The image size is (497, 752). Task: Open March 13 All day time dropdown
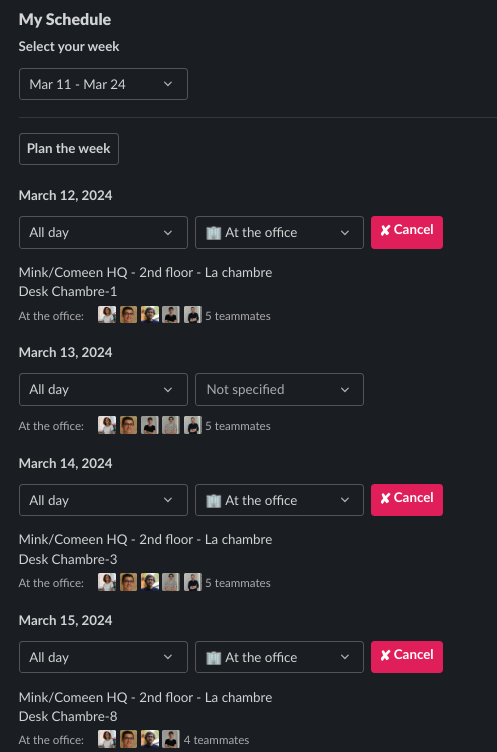pos(103,389)
